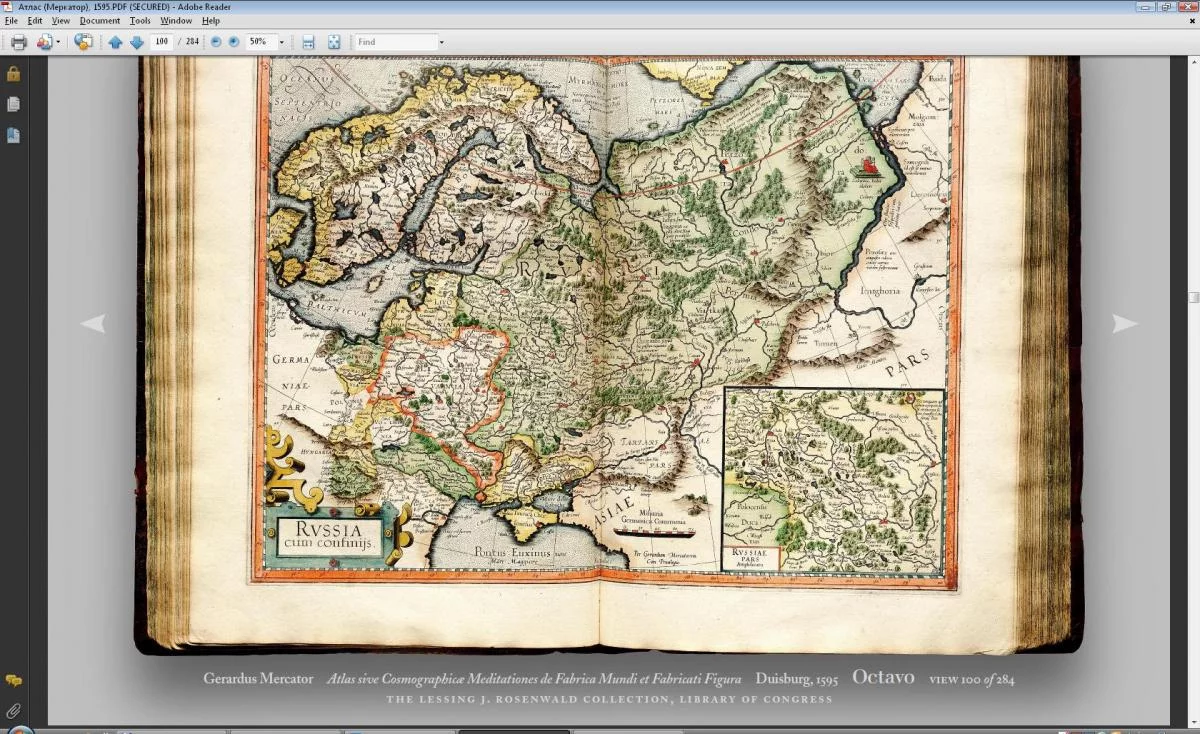Viewport: 1200px width, 734px height.
Task: Open the File menu
Action: tap(11, 20)
